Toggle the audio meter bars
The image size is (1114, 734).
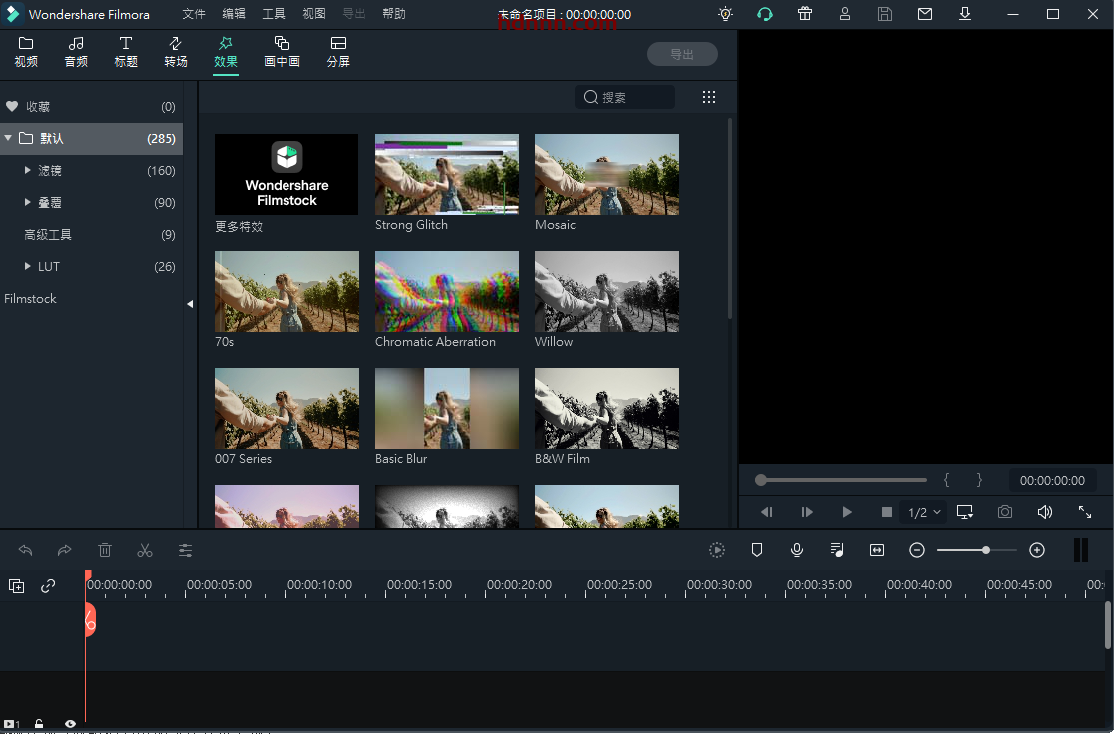(x=1081, y=550)
